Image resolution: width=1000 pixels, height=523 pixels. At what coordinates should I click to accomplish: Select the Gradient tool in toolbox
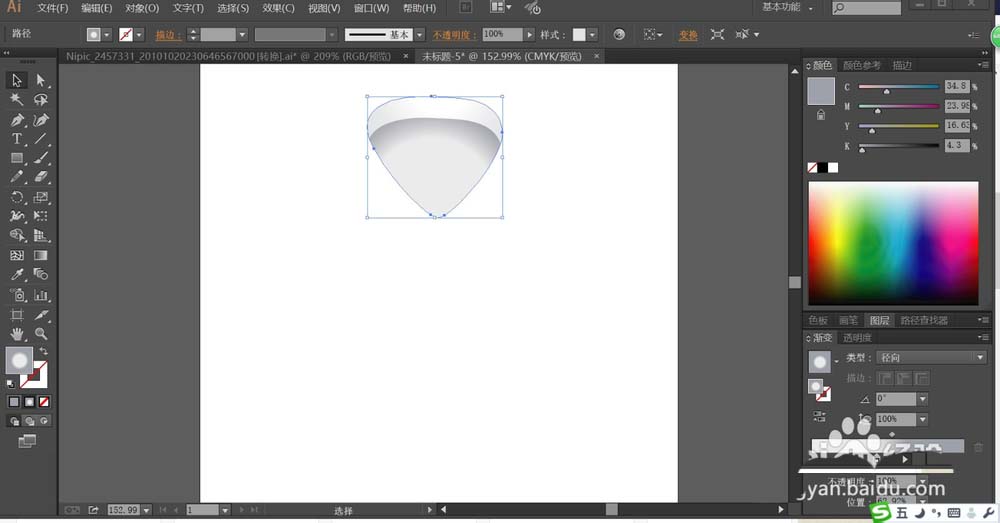point(41,255)
